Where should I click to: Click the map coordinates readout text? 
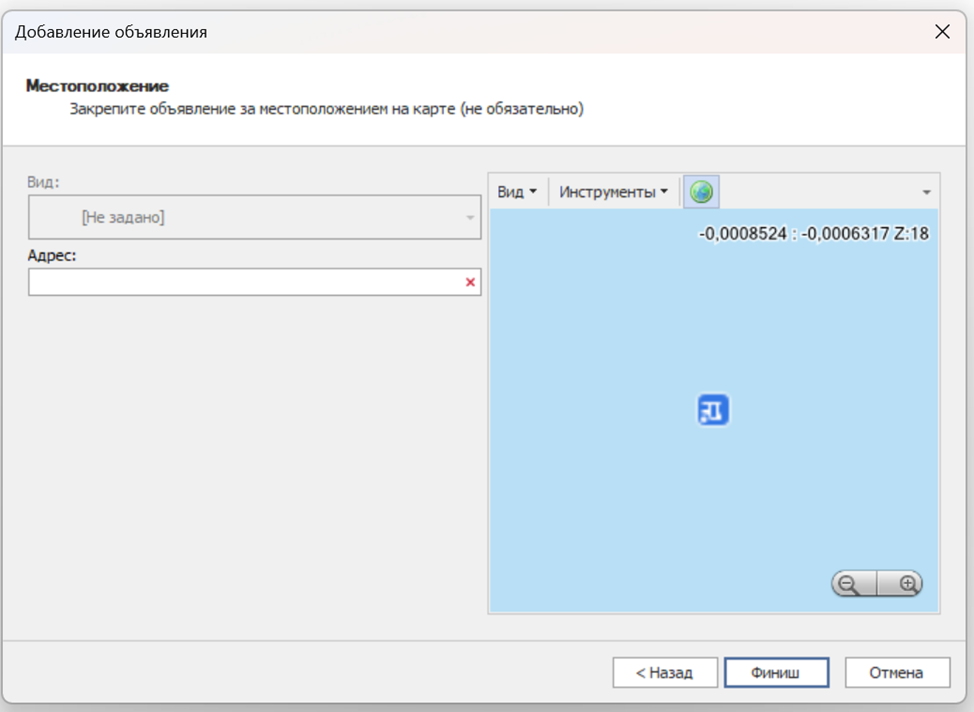click(814, 234)
